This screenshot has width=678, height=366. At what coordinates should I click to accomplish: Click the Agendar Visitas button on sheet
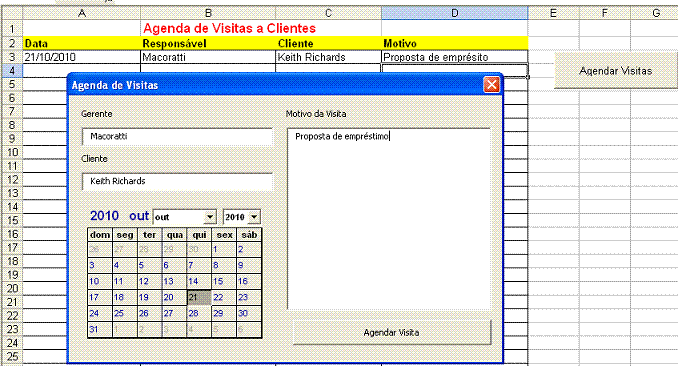[x=616, y=71]
